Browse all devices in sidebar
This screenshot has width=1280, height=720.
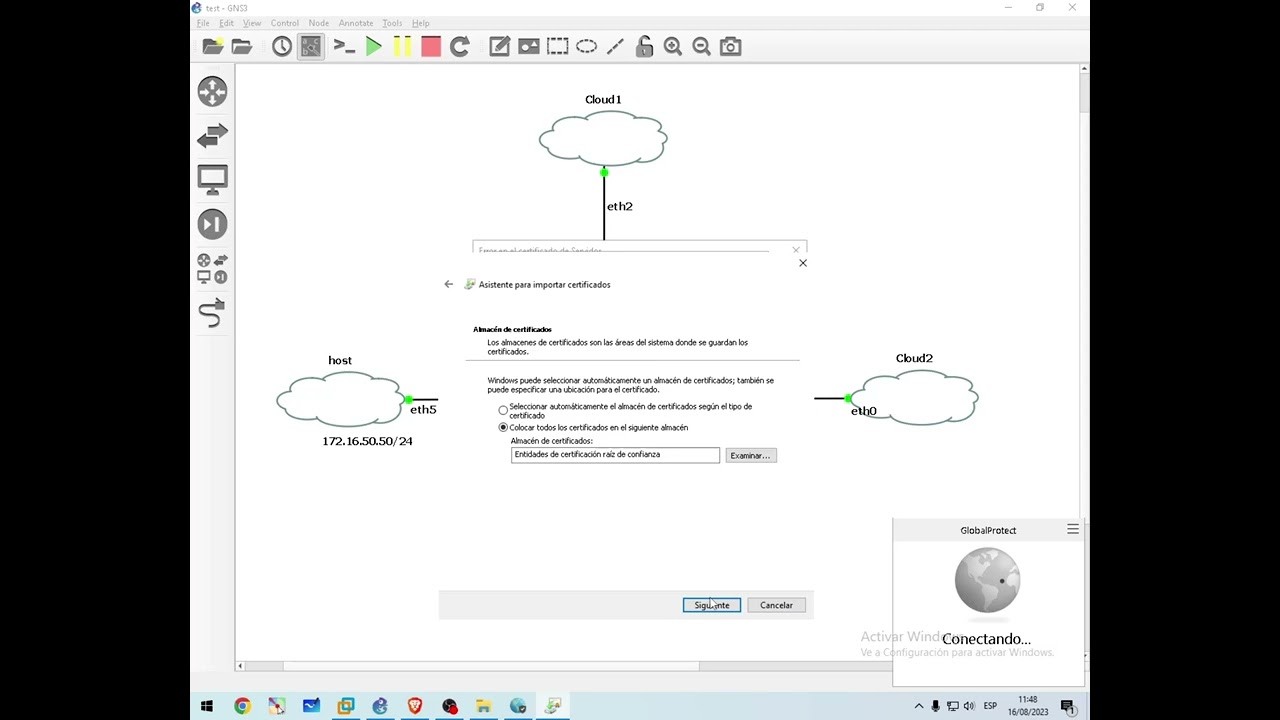[212, 269]
